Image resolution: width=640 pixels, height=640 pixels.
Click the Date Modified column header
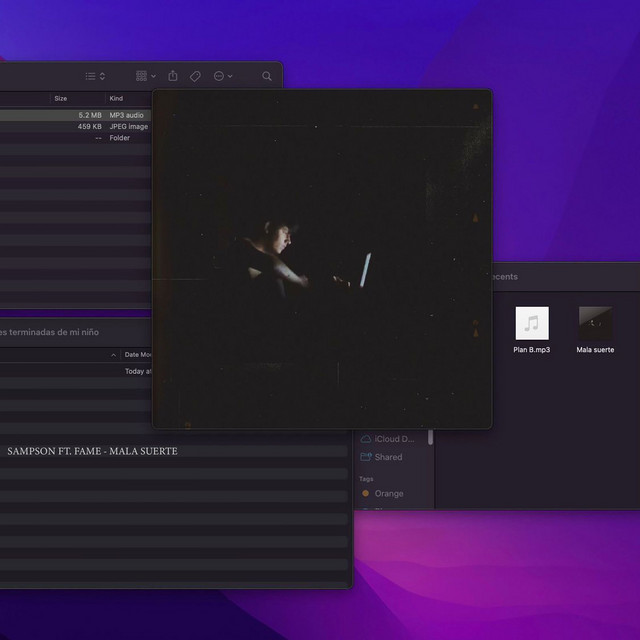tap(137, 355)
